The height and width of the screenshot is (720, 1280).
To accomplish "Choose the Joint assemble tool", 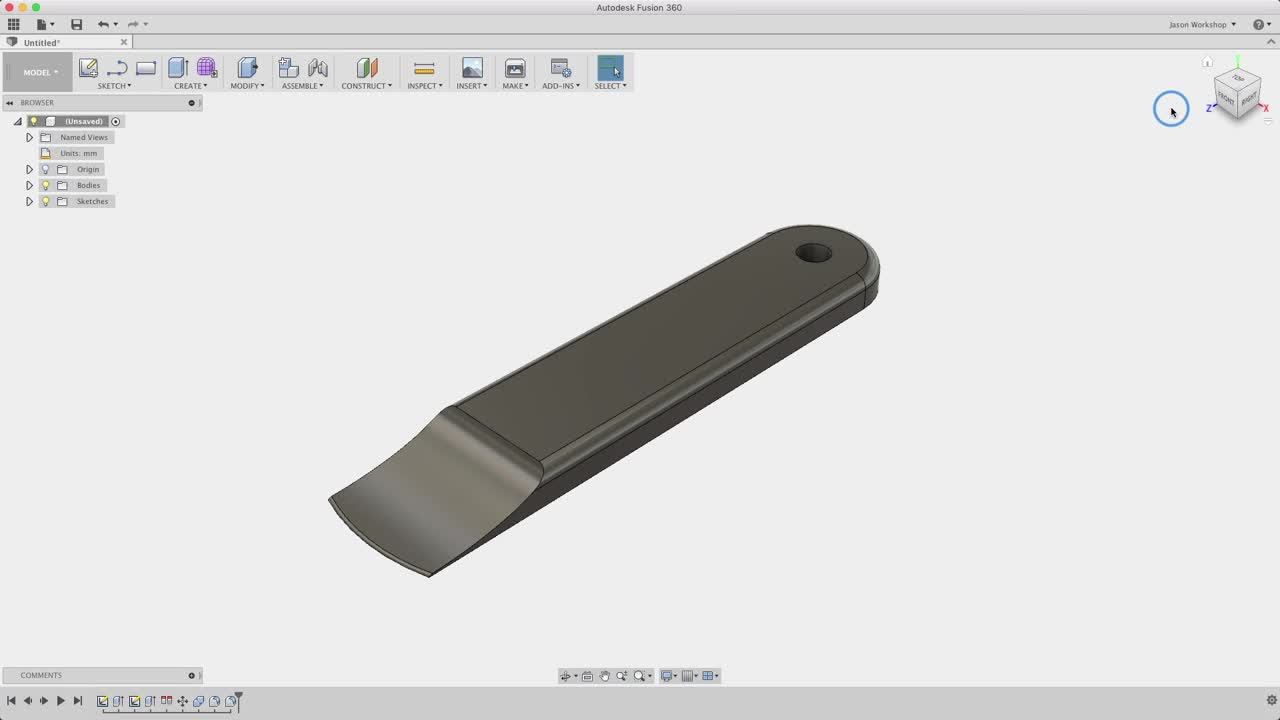I will (x=318, y=68).
